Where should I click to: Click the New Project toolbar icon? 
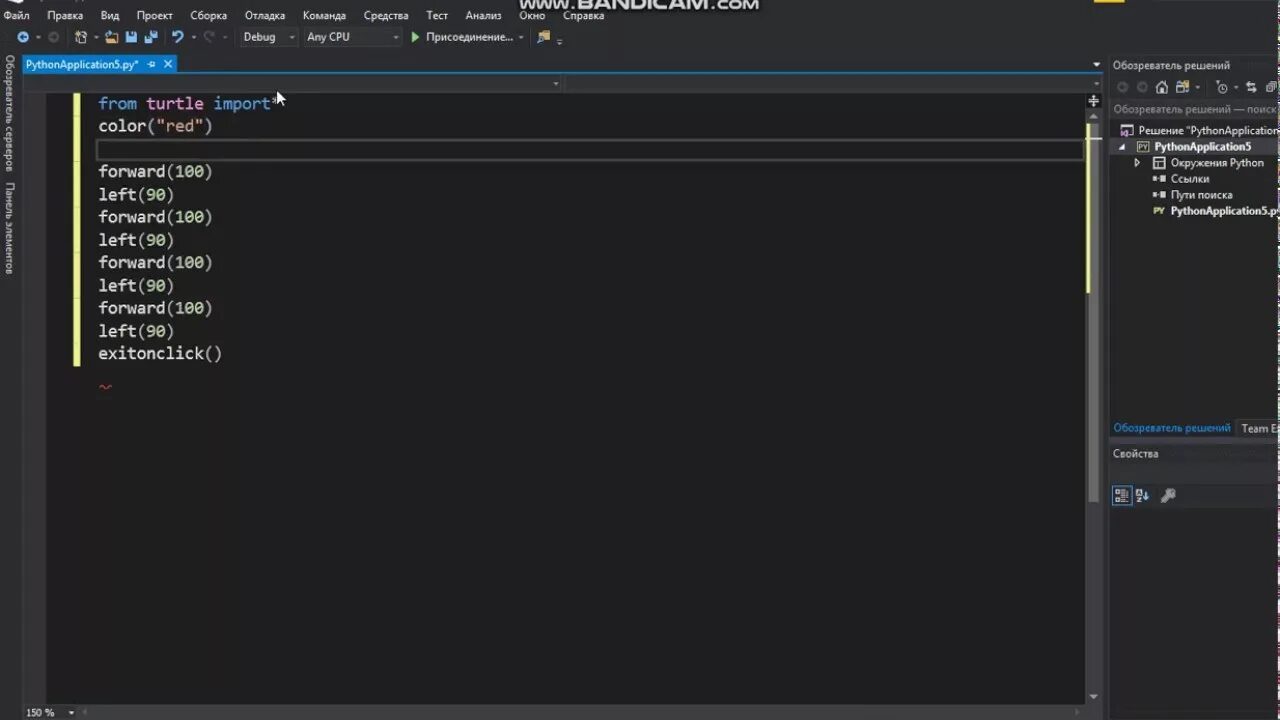click(x=81, y=37)
